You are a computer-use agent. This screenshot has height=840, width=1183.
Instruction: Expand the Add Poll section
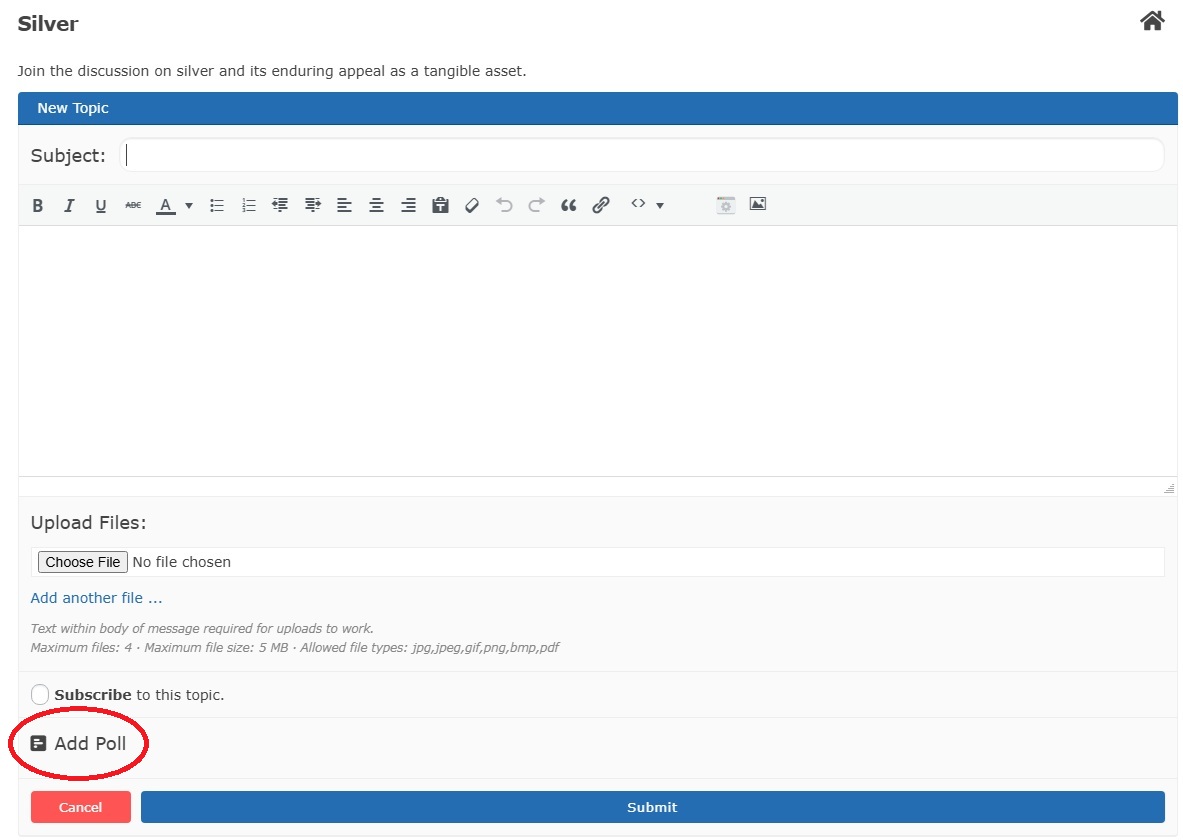(x=78, y=743)
